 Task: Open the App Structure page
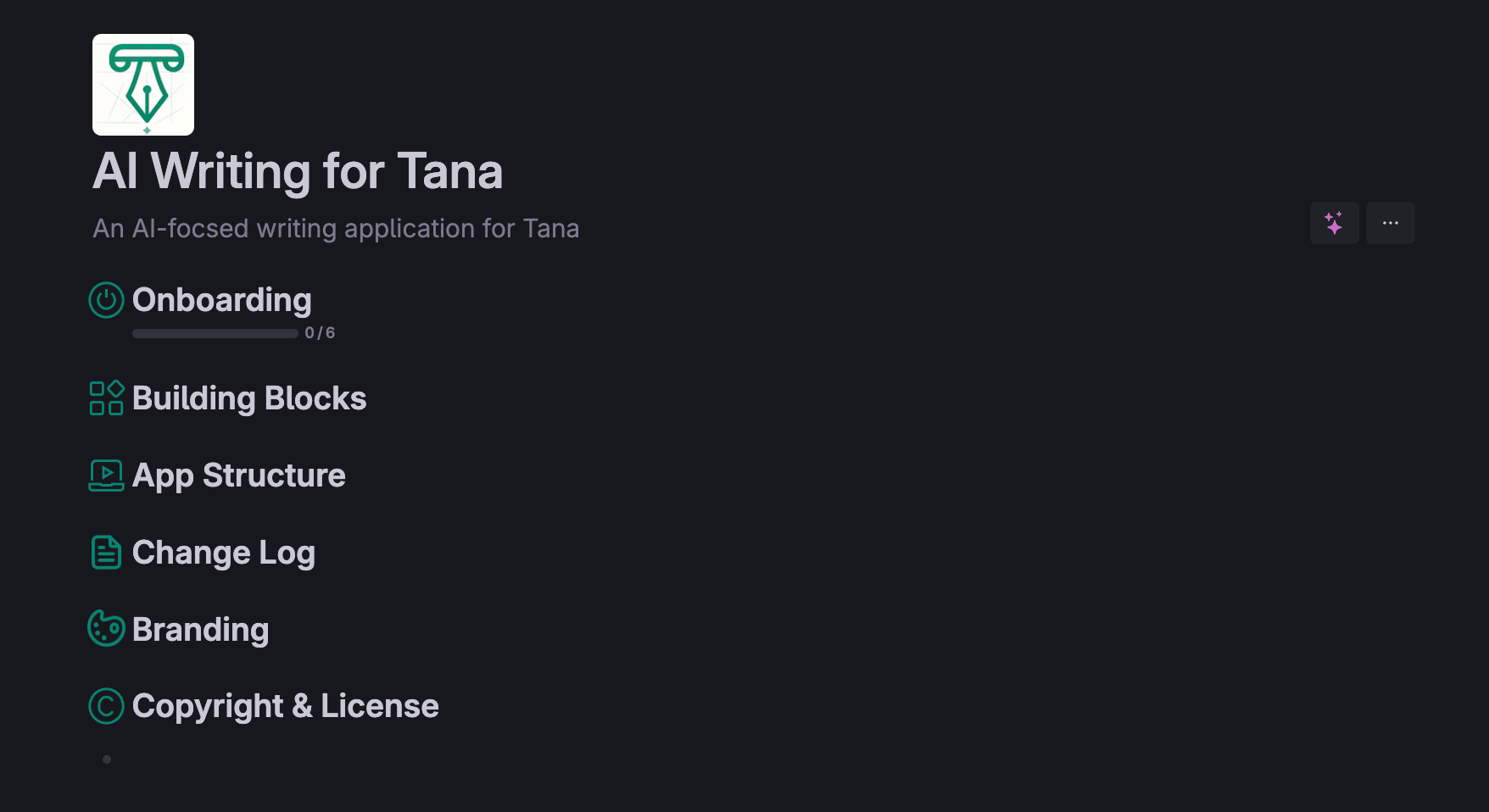click(x=238, y=476)
